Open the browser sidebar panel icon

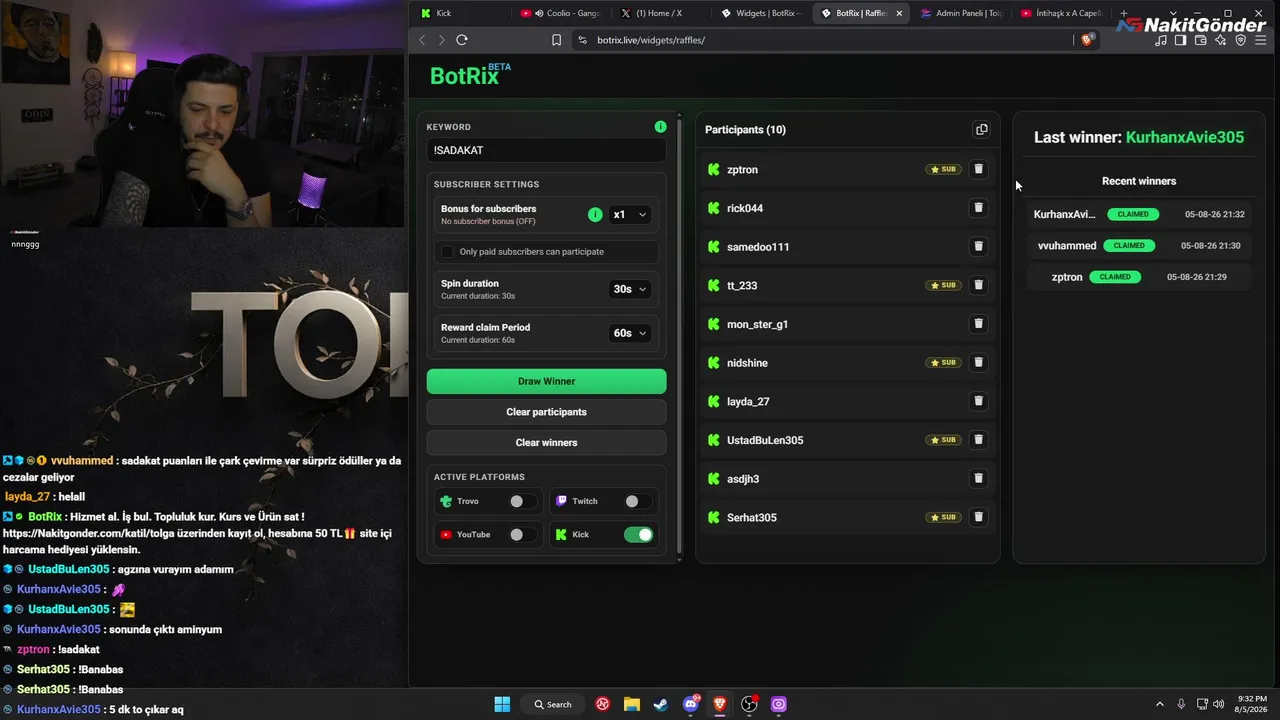pos(1181,40)
